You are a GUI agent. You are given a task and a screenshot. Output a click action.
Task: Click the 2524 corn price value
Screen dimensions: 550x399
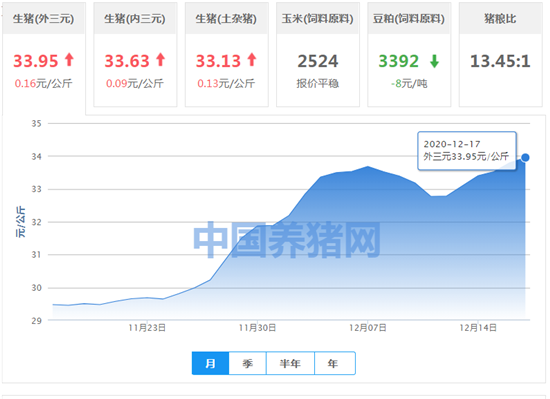(318, 61)
